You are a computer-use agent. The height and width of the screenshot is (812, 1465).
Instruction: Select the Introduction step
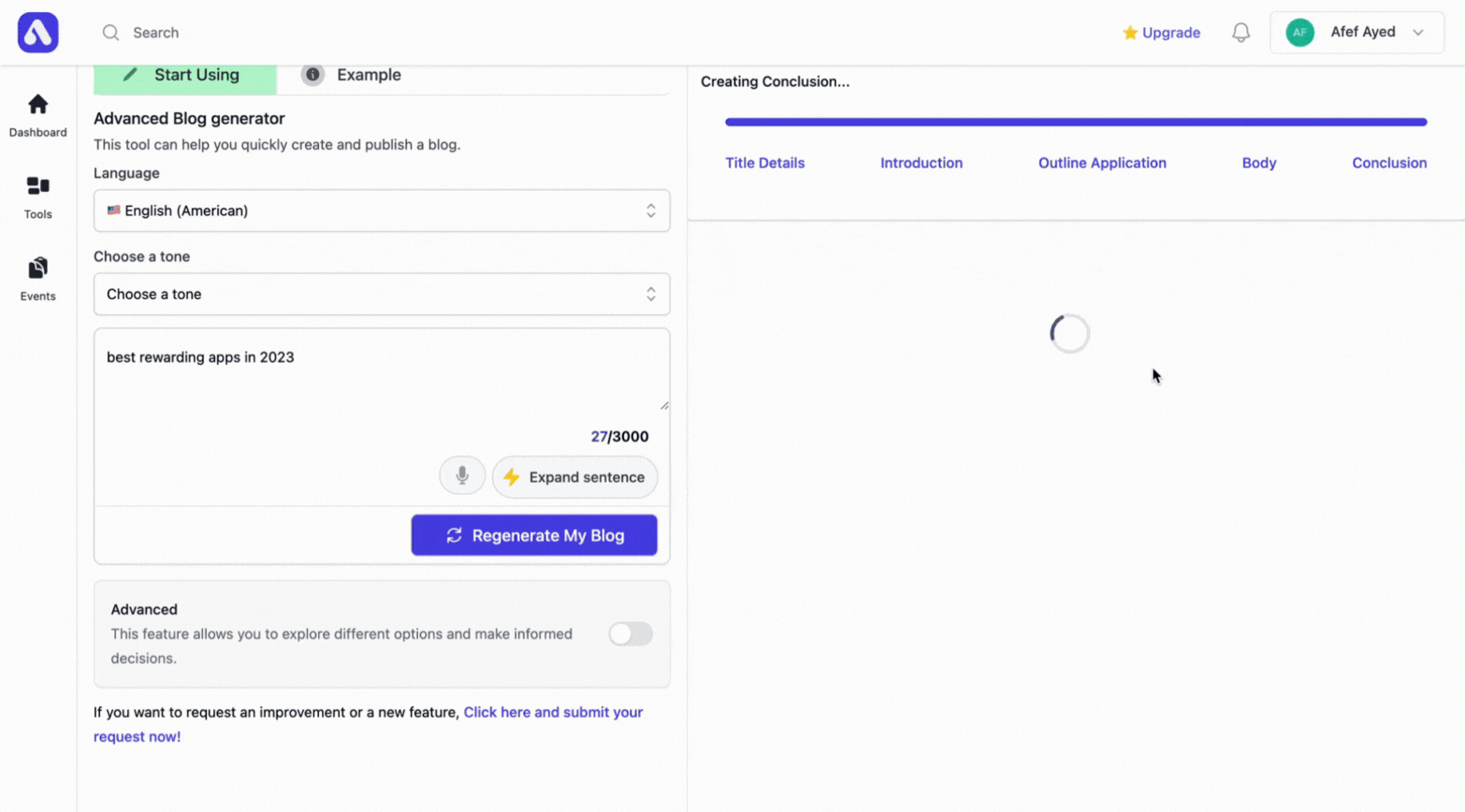click(921, 163)
